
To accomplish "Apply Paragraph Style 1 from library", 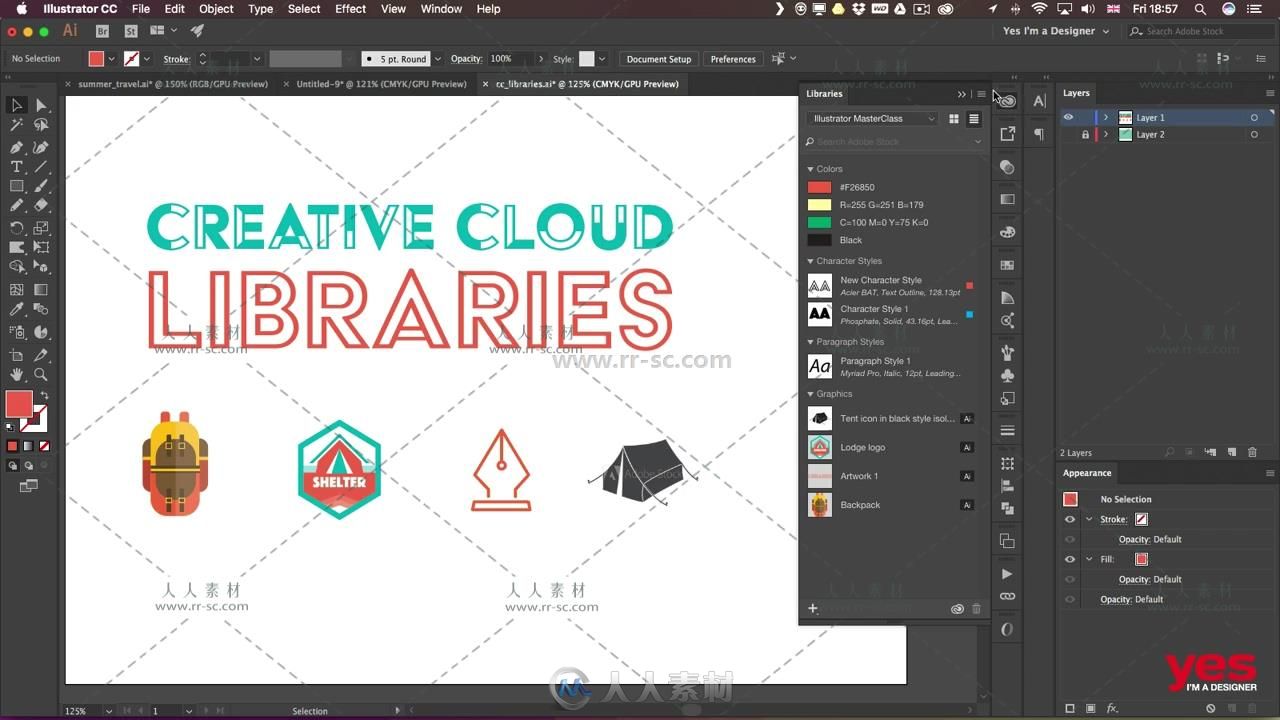I will (x=892, y=367).
